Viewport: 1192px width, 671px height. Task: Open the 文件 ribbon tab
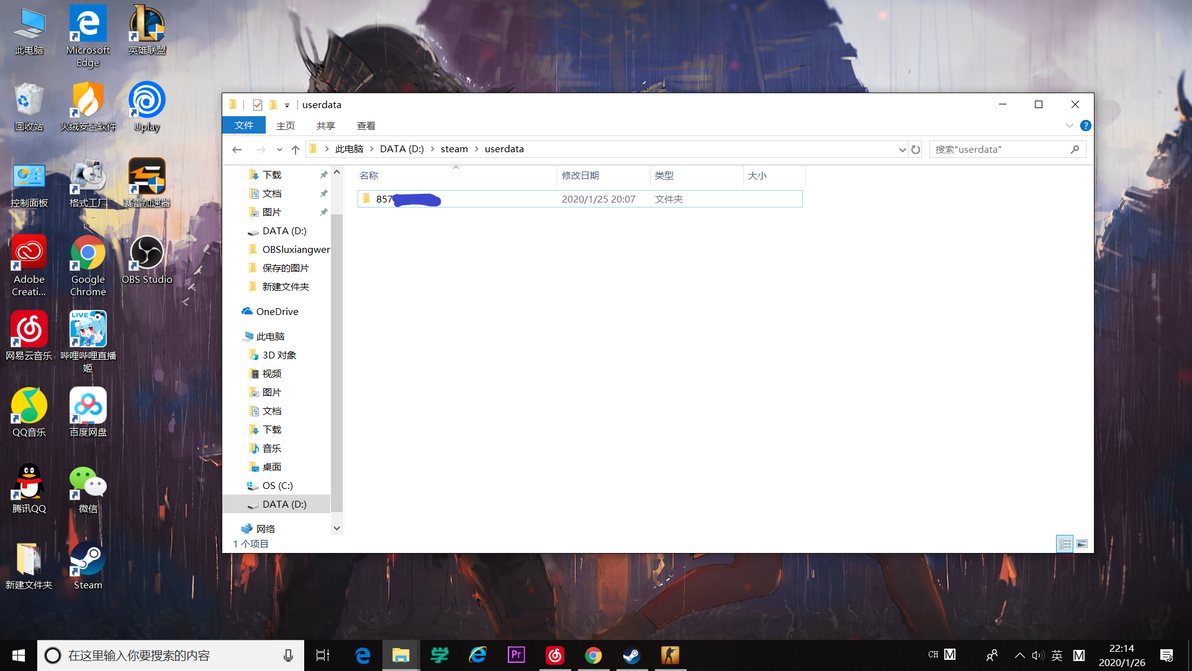pyautogui.click(x=244, y=125)
